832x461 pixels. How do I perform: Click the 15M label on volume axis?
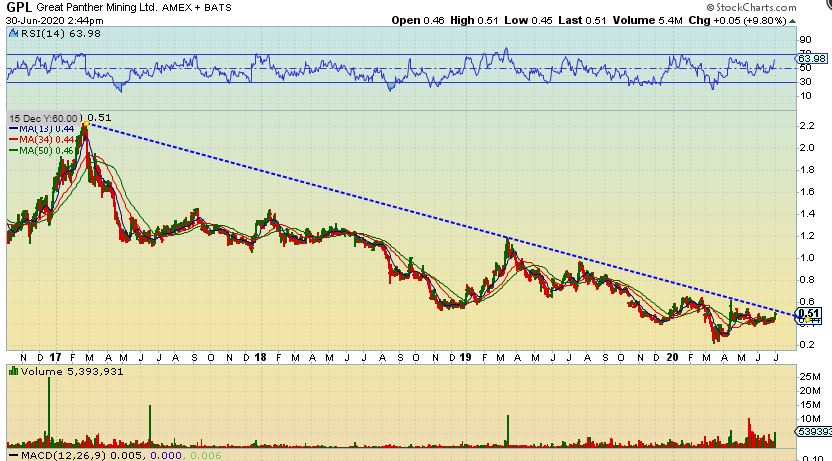coord(810,405)
